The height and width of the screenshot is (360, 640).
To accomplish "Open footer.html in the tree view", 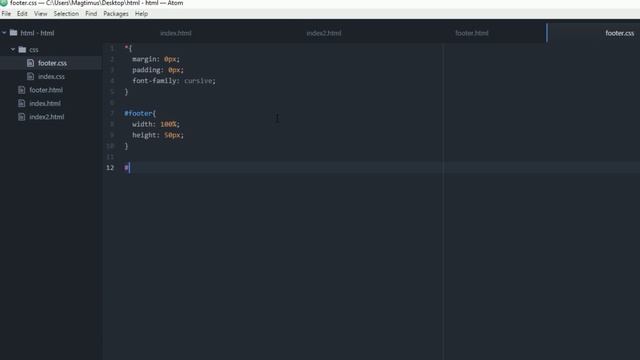I will [46, 90].
